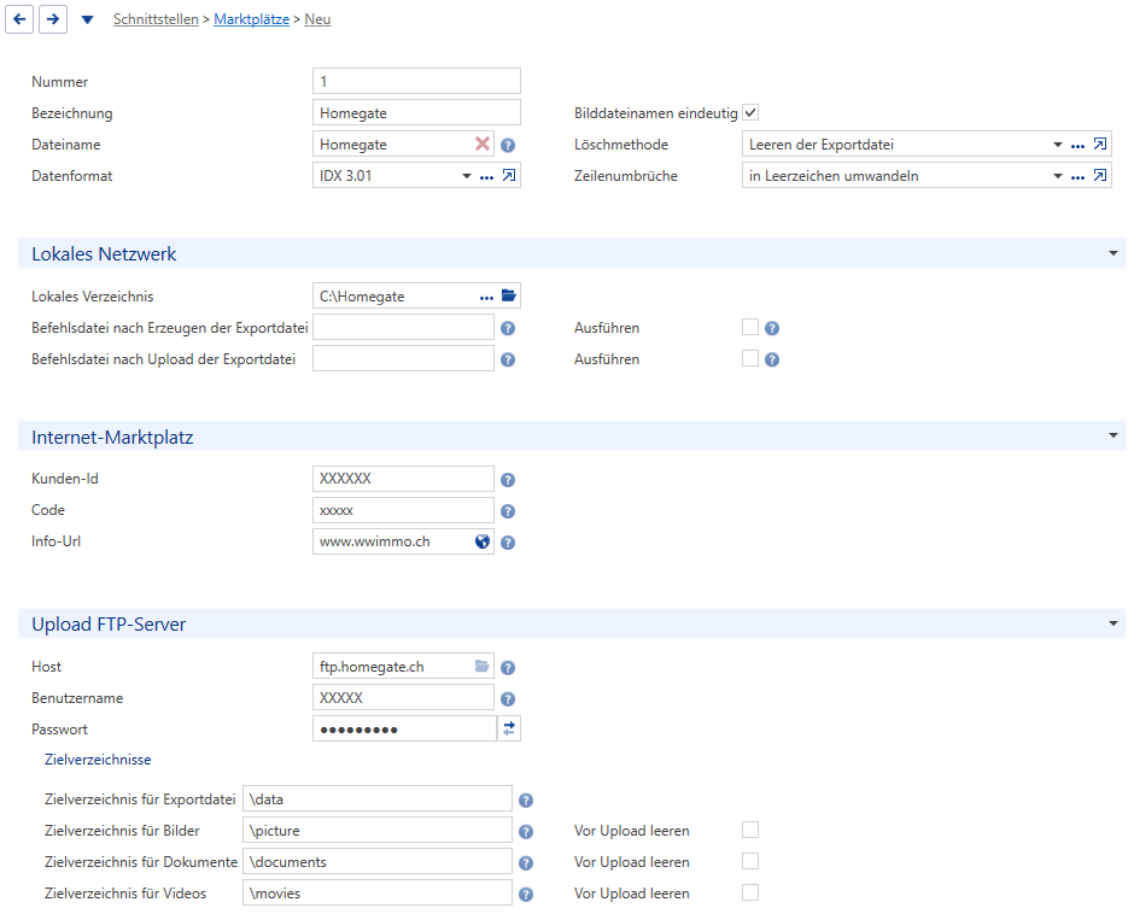Open Zeilenumbrüche record in new window
The width and height of the screenshot is (1140, 914).
click(x=1100, y=175)
